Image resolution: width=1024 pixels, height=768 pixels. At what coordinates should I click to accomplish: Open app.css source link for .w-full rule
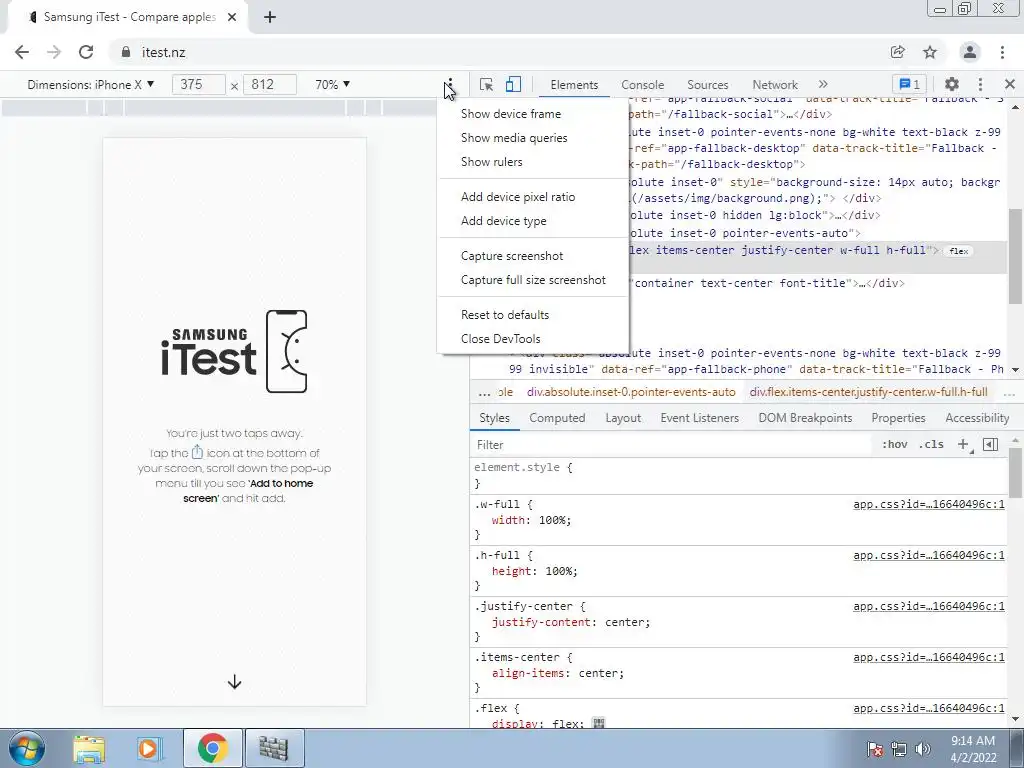(x=929, y=504)
